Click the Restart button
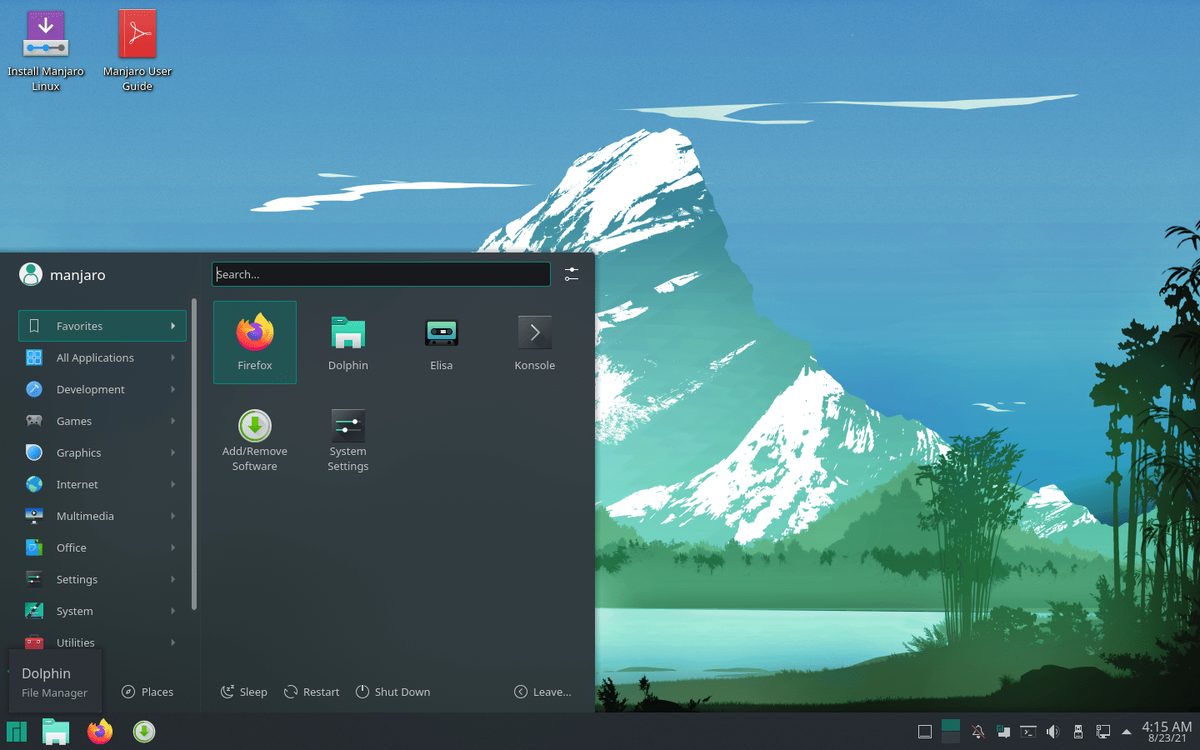This screenshot has width=1200, height=750. [311, 691]
